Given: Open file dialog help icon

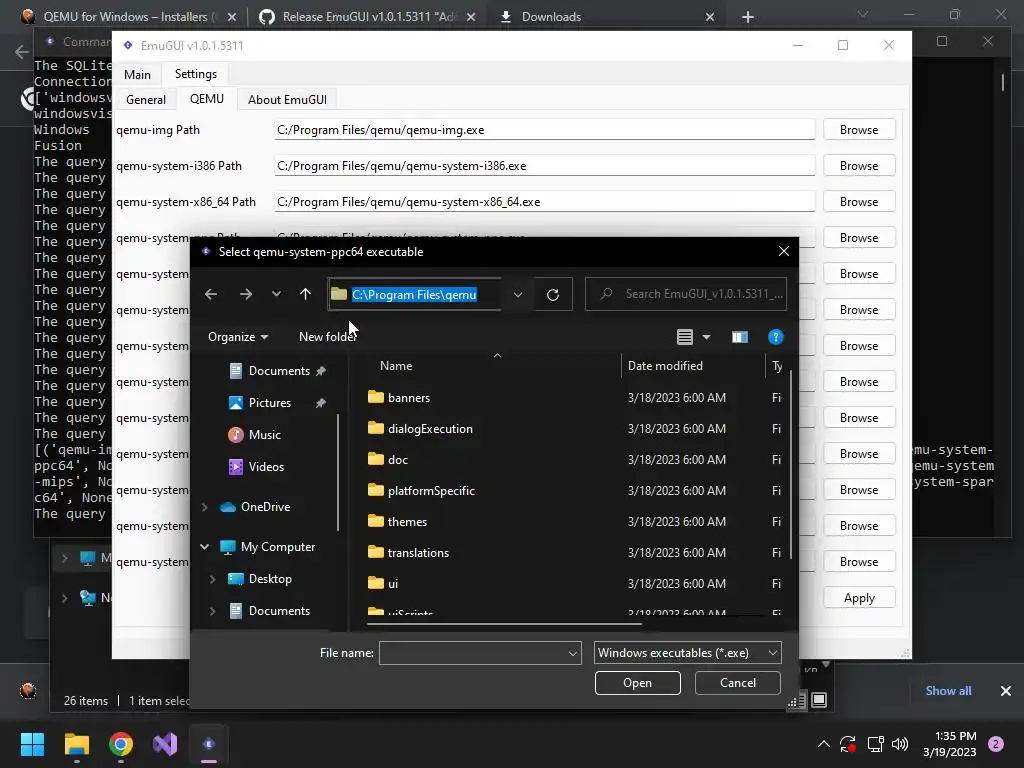Looking at the screenshot, I should [775, 337].
